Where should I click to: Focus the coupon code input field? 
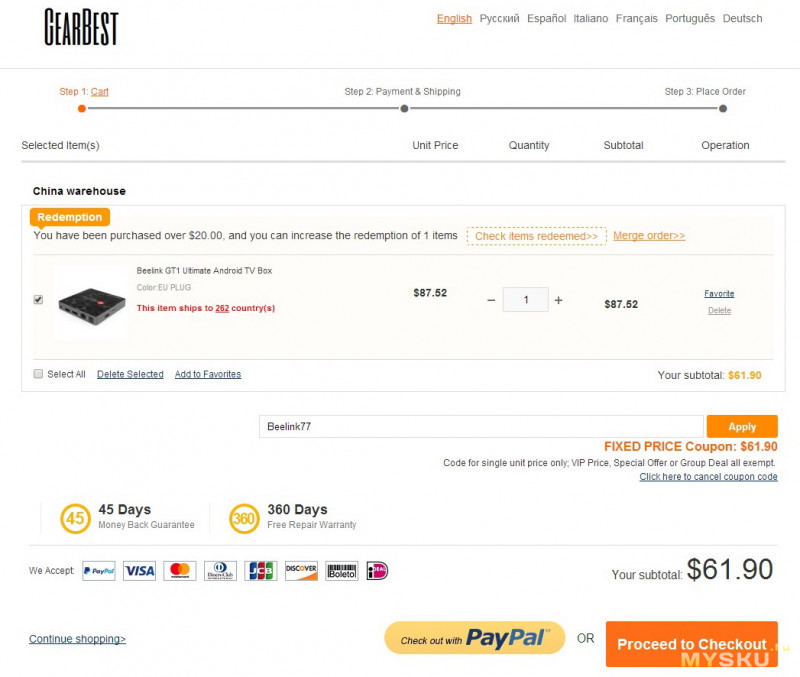[481, 427]
